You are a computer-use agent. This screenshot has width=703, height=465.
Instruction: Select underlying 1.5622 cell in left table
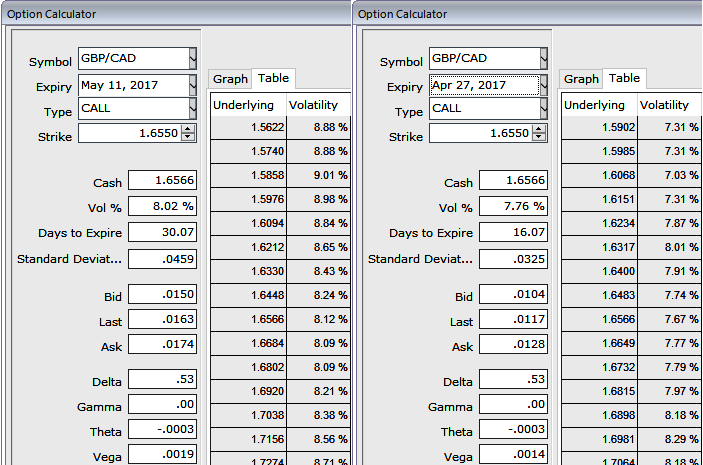248,127
